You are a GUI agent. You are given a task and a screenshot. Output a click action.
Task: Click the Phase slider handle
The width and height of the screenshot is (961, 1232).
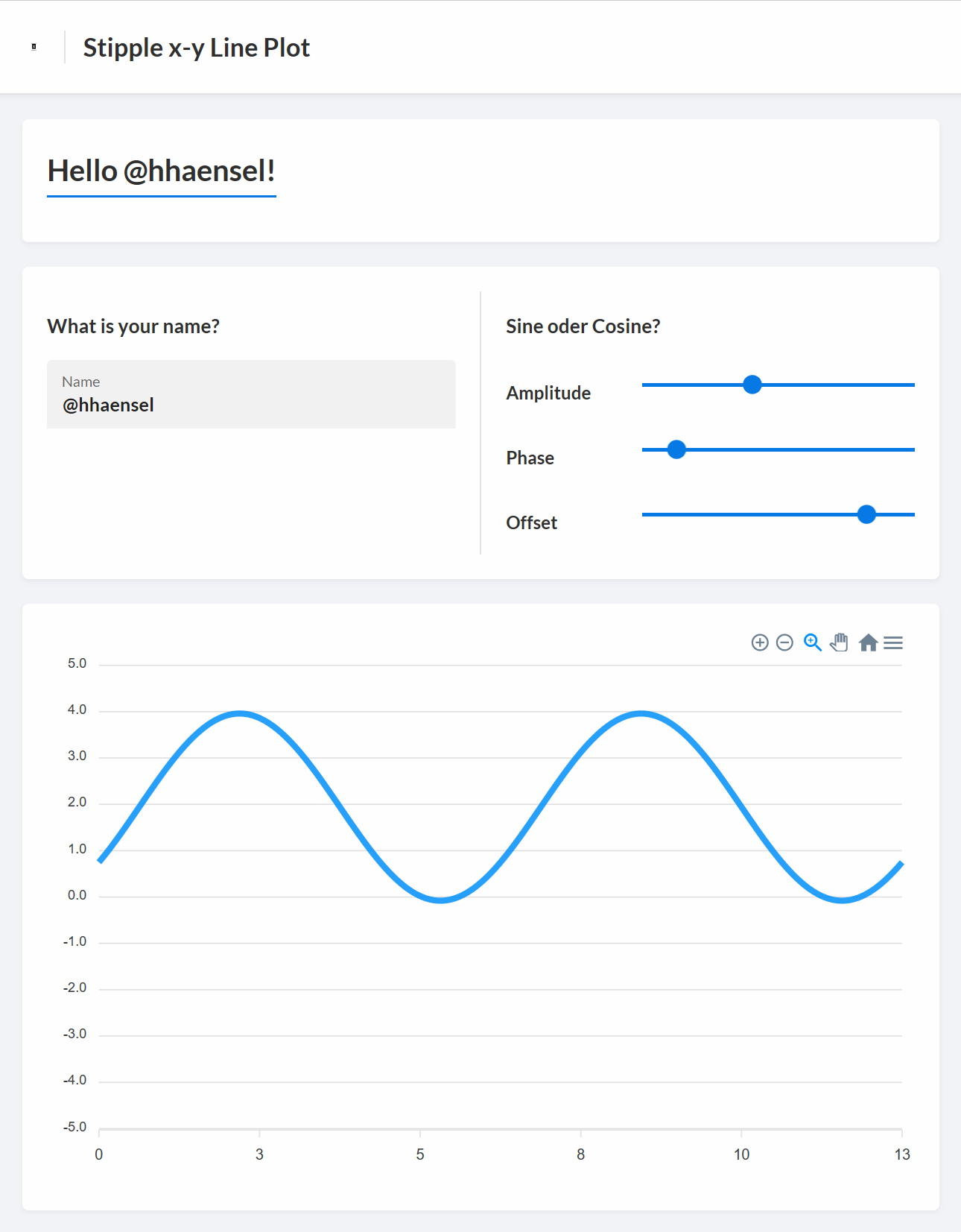coord(676,449)
